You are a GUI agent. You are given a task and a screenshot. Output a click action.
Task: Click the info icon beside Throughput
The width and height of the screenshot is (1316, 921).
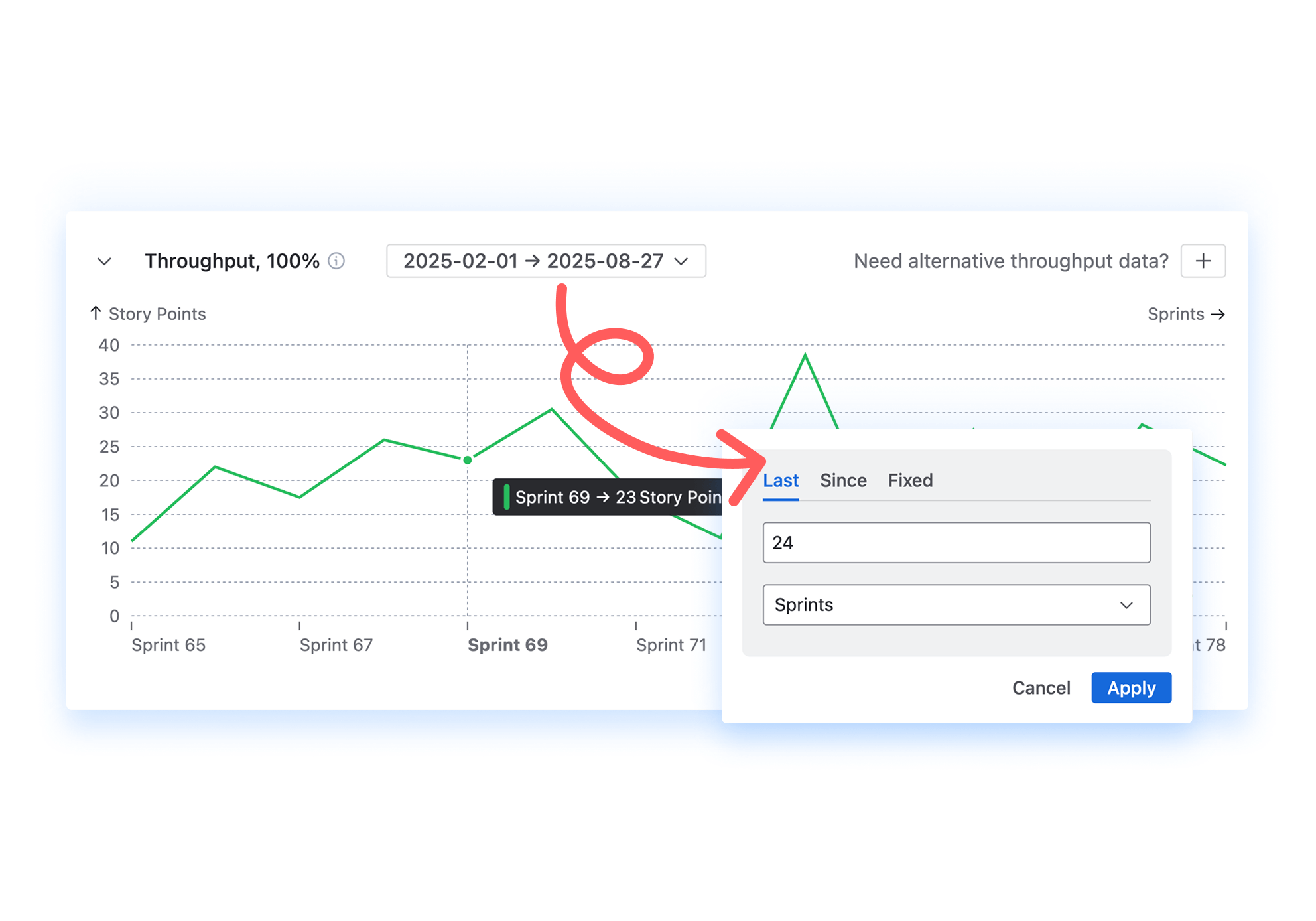(x=336, y=261)
